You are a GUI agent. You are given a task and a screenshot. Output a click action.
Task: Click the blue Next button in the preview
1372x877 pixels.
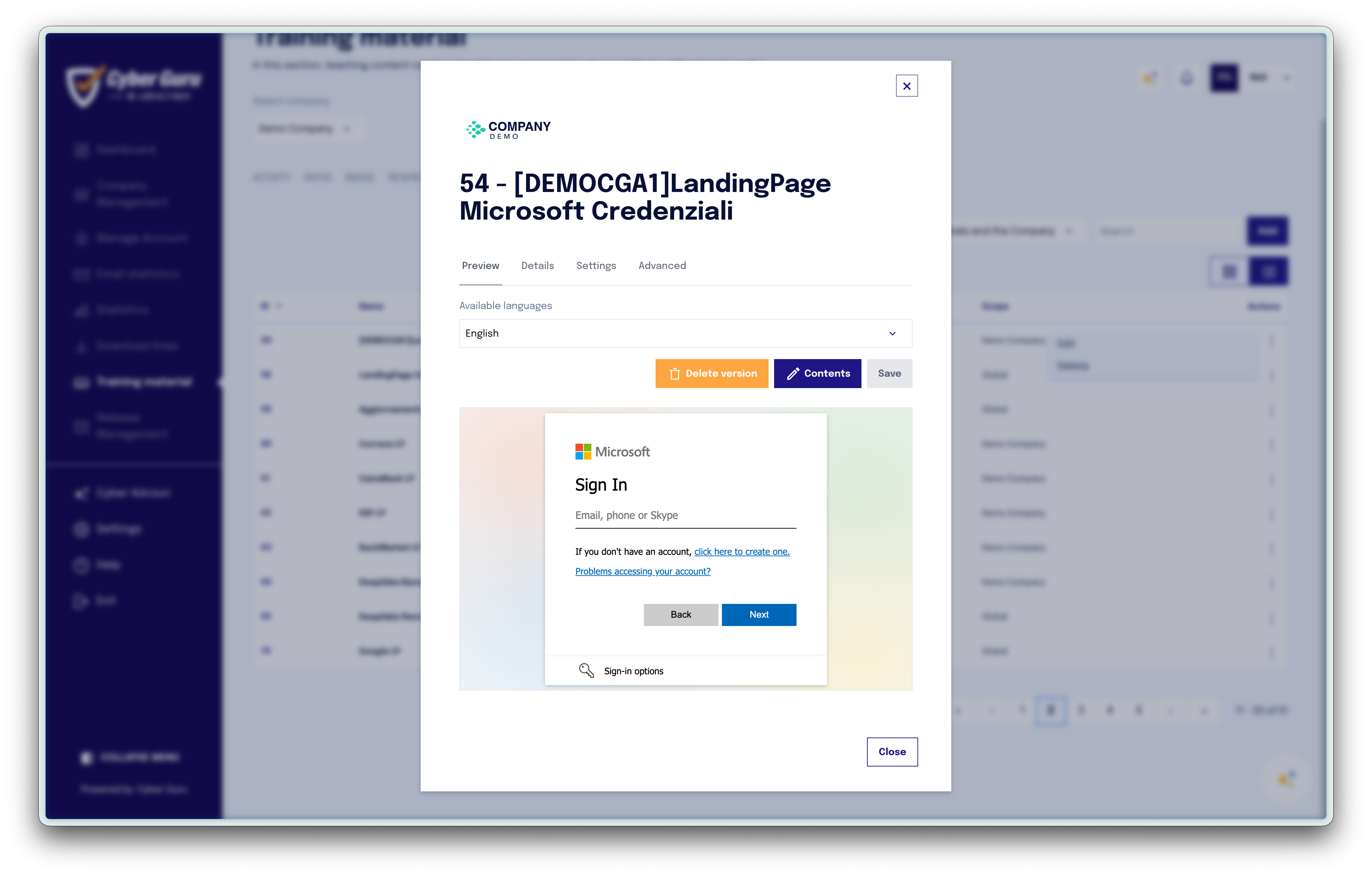759,615
